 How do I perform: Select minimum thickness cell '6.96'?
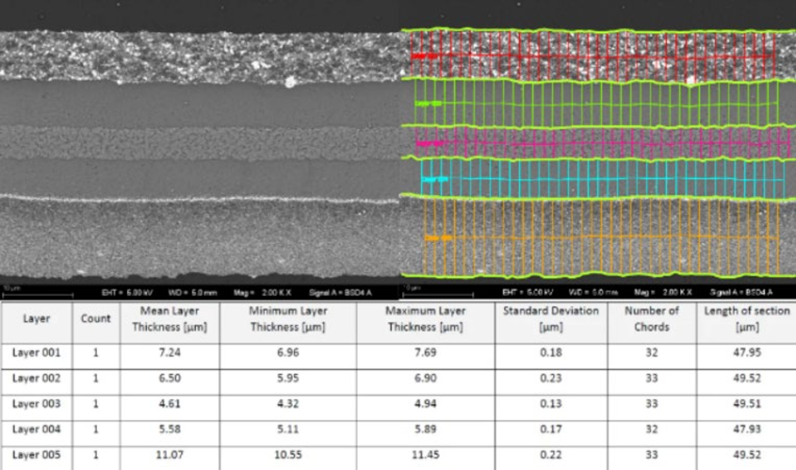coord(288,352)
